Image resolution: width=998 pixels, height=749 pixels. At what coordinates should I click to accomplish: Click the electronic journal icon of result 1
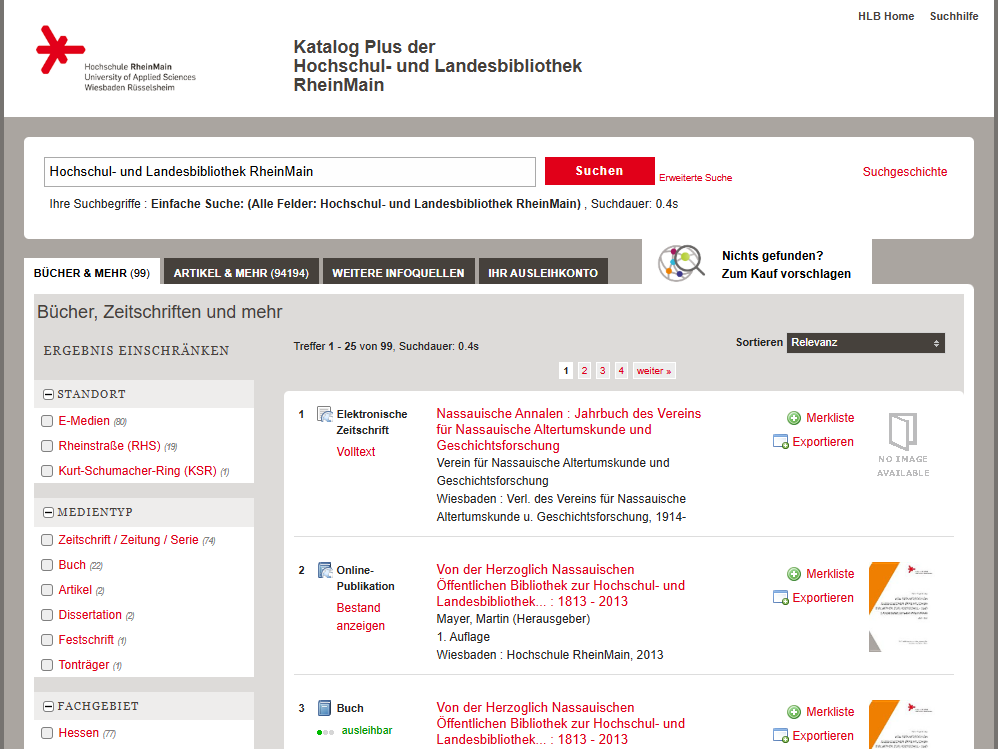[324, 414]
